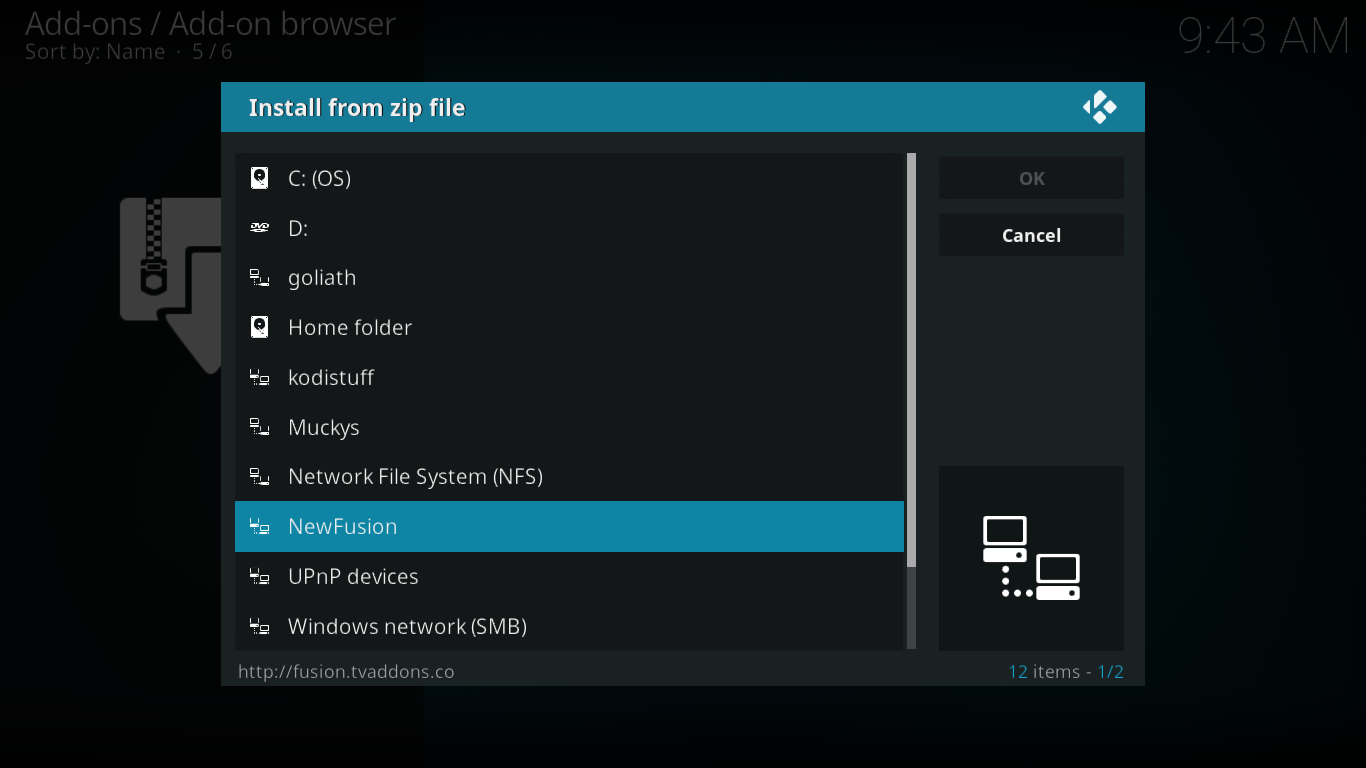Screen dimensions: 1366x768
Task: Click the network computer icon beside goliath
Action: (260, 278)
